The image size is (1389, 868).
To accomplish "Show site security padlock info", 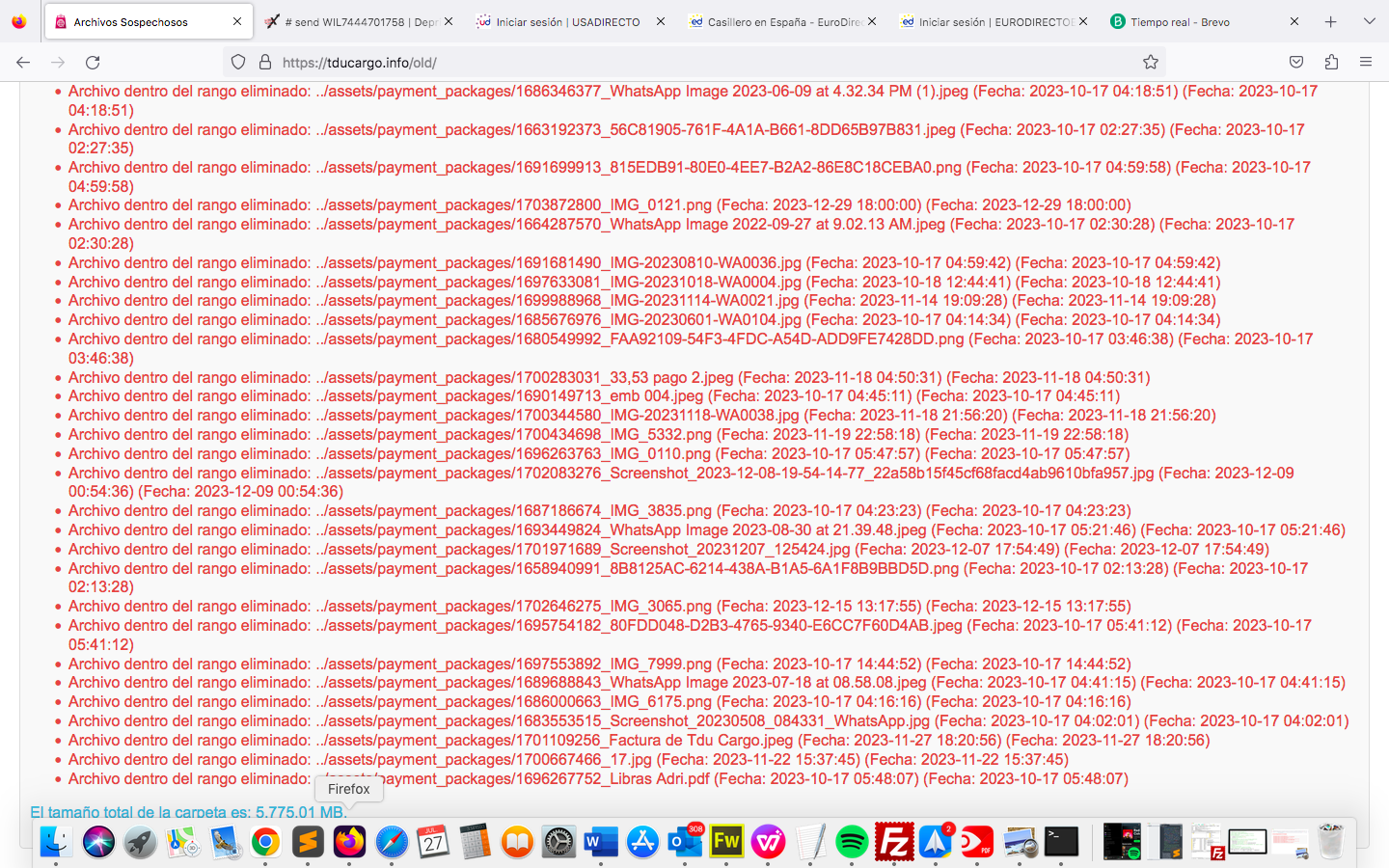I will tap(264, 63).
